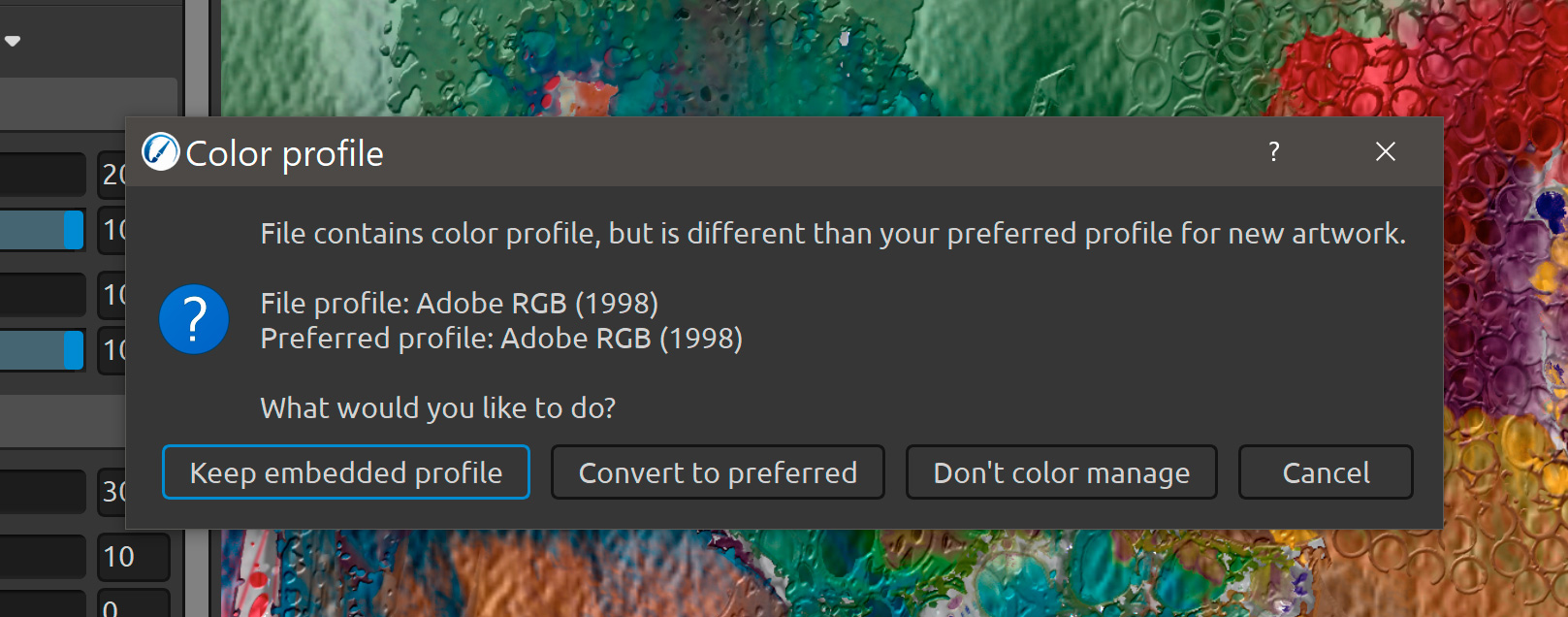This screenshot has width=1568, height=617.
Task: Close the Color profile dialog
Action: pos(1386,151)
